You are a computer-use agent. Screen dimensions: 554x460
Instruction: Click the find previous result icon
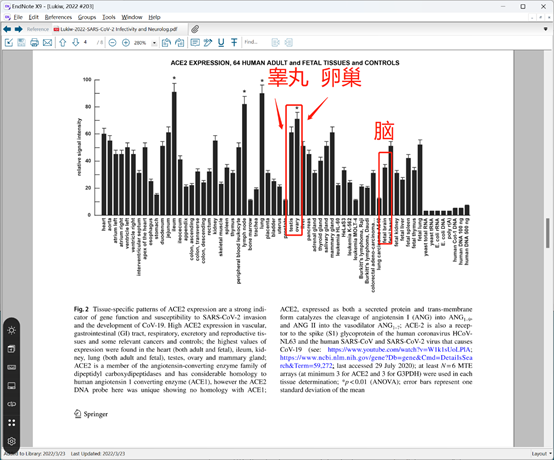[x=276, y=43]
